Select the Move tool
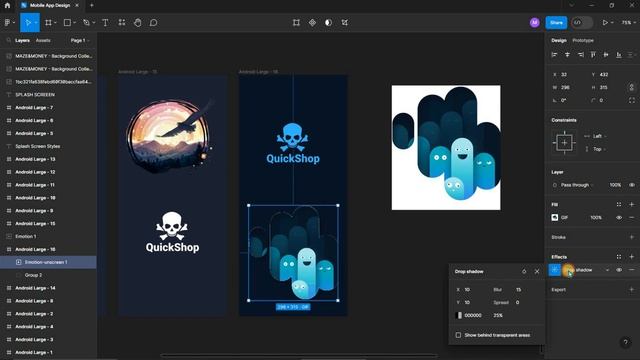Viewport: 640px width, 360px height. click(27, 23)
